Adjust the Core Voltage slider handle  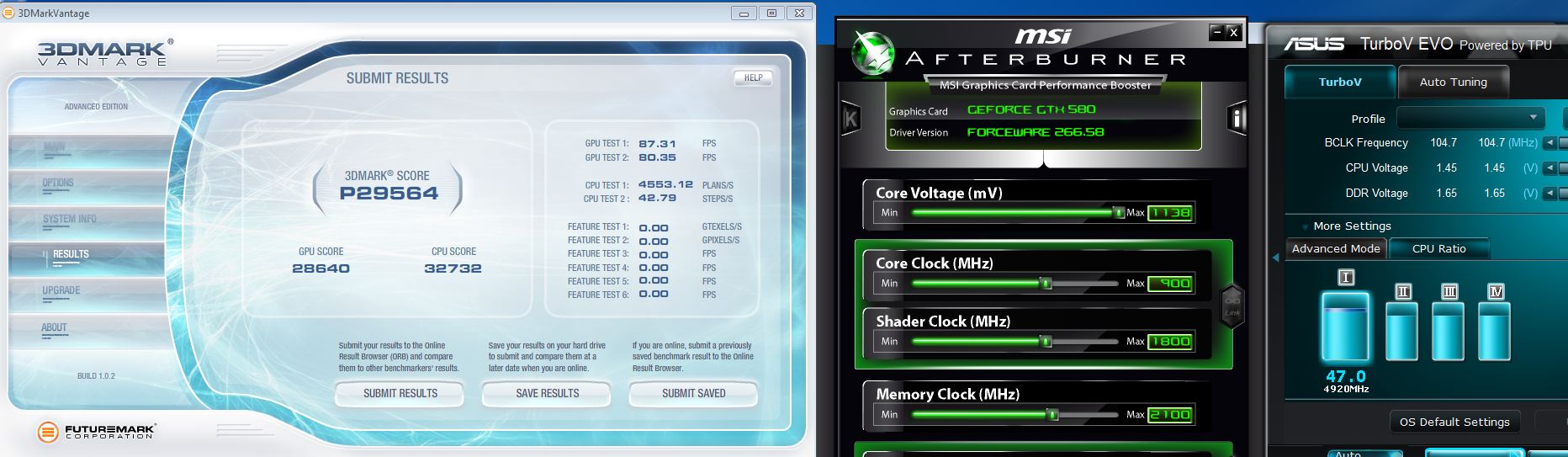click(1119, 213)
